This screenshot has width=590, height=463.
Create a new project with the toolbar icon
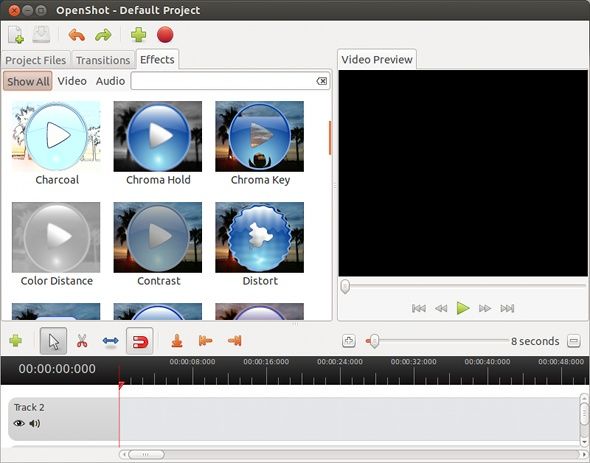tap(16, 35)
